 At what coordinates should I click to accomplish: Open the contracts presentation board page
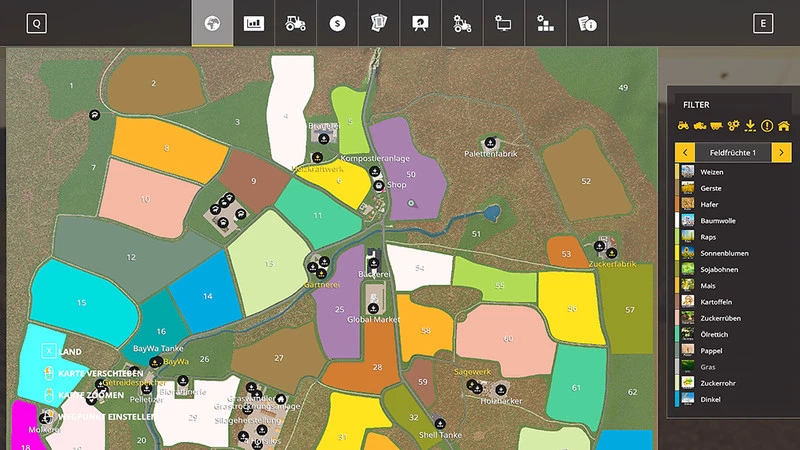coord(421,24)
